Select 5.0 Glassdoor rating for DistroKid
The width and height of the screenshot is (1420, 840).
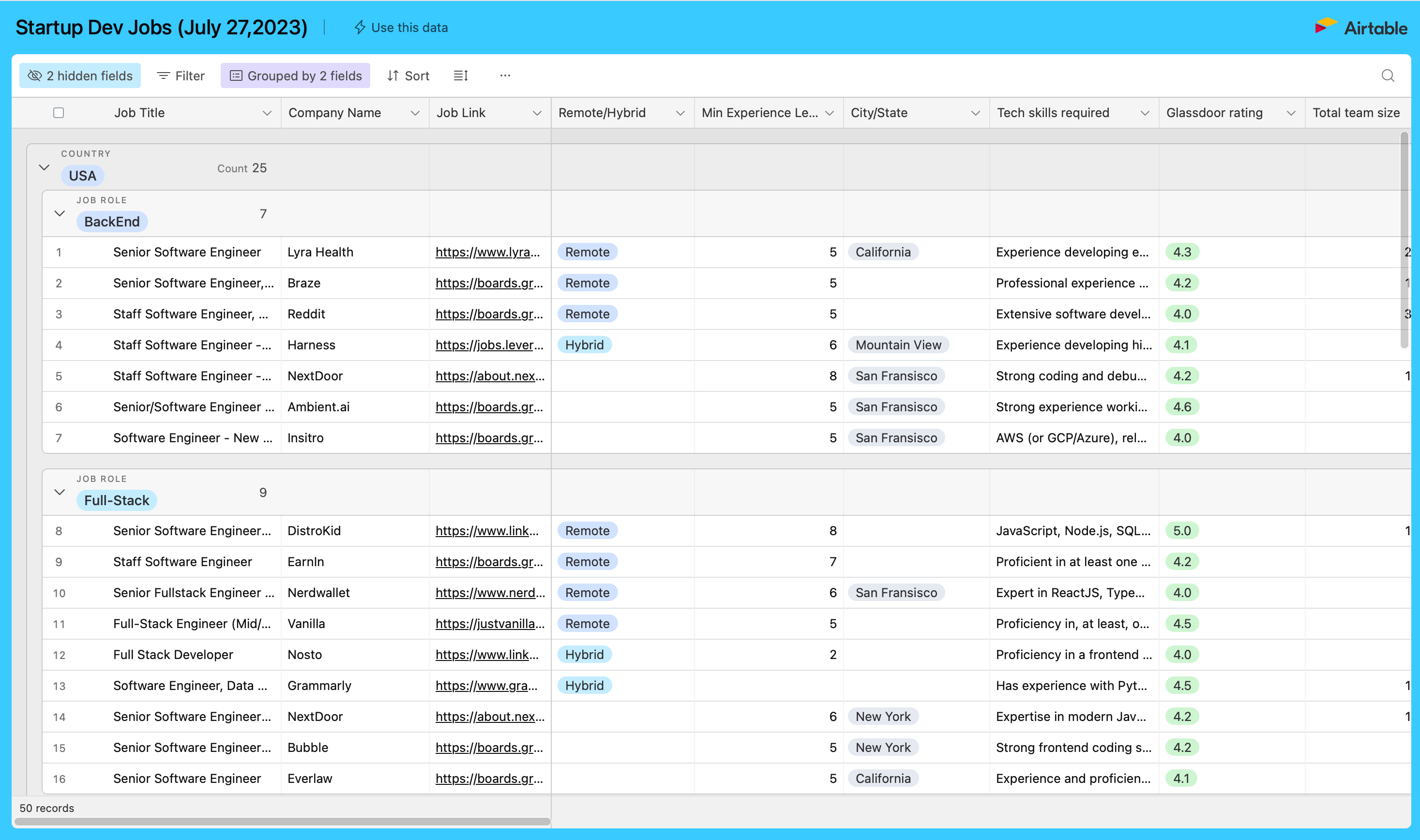1181,530
